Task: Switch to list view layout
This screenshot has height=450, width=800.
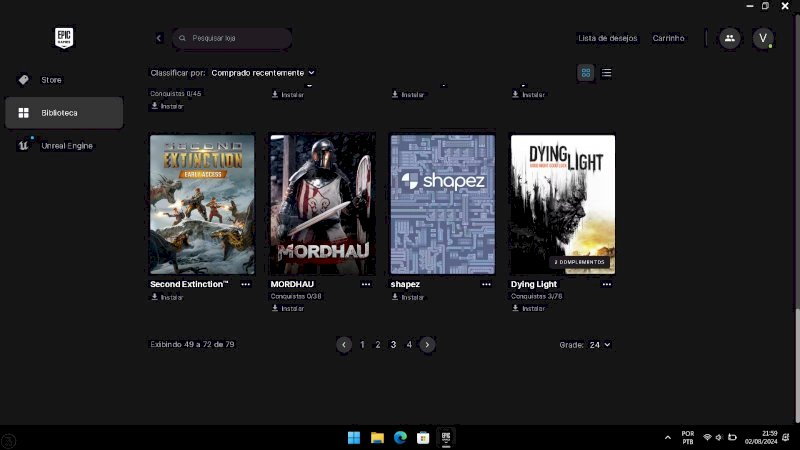Action: coord(607,73)
